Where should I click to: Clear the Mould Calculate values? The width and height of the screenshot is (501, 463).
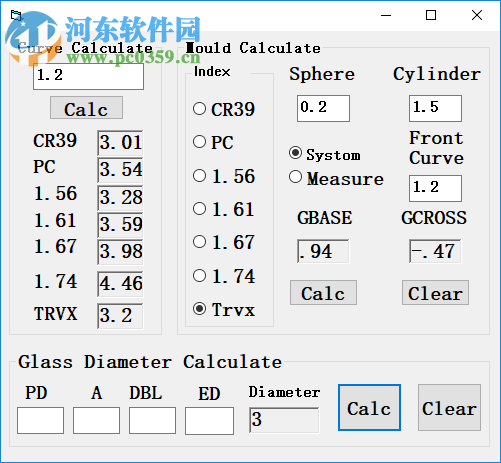click(435, 293)
